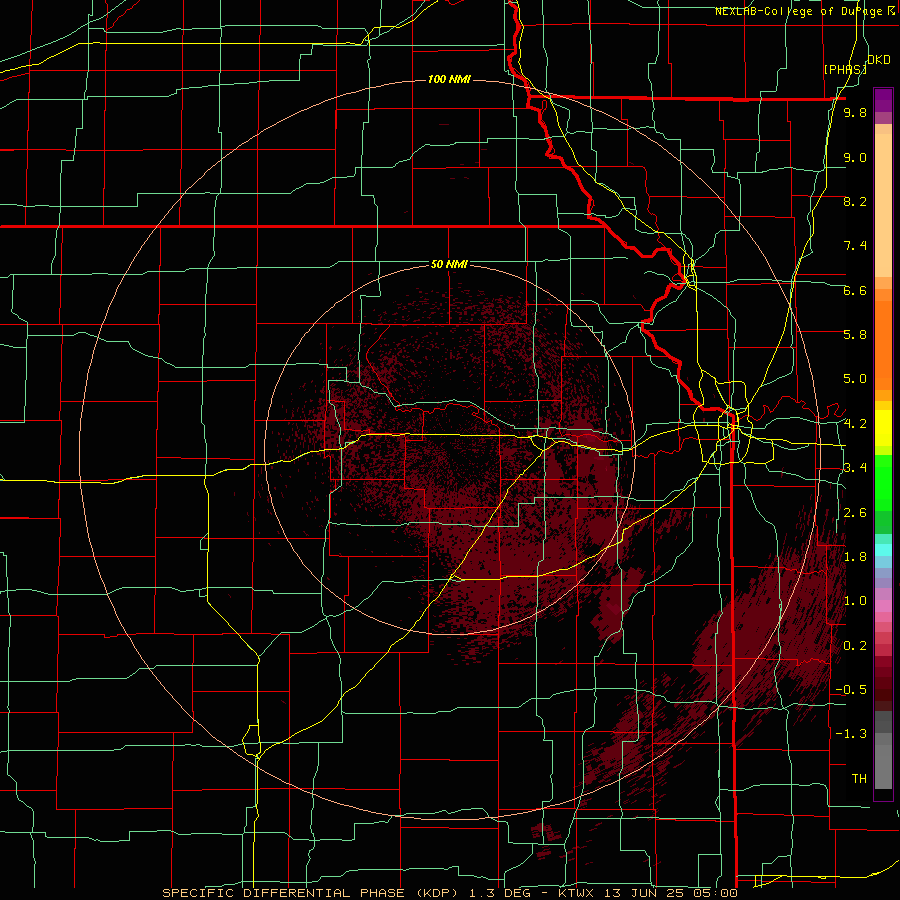The image size is (900, 900).
Task: Click the 1.0 value on the legend
Action: (855, 601)
